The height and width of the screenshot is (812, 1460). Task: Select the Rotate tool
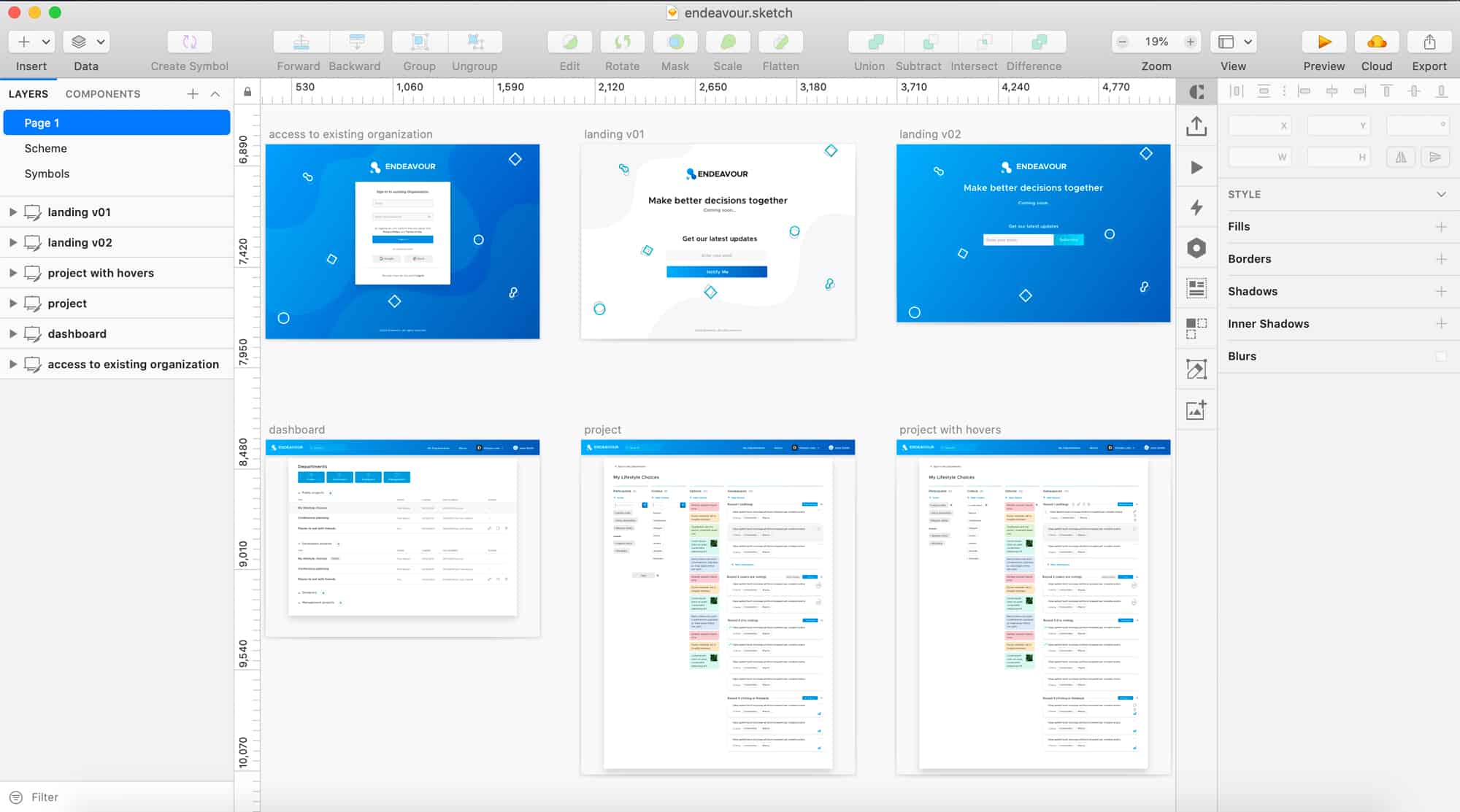(x=622, y=42)
